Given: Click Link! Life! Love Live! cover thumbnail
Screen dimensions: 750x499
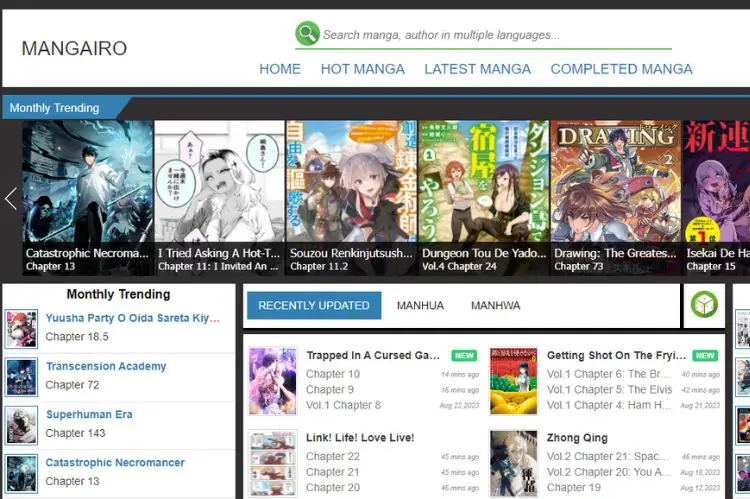Looking at the screenshot, I should 273,463.
